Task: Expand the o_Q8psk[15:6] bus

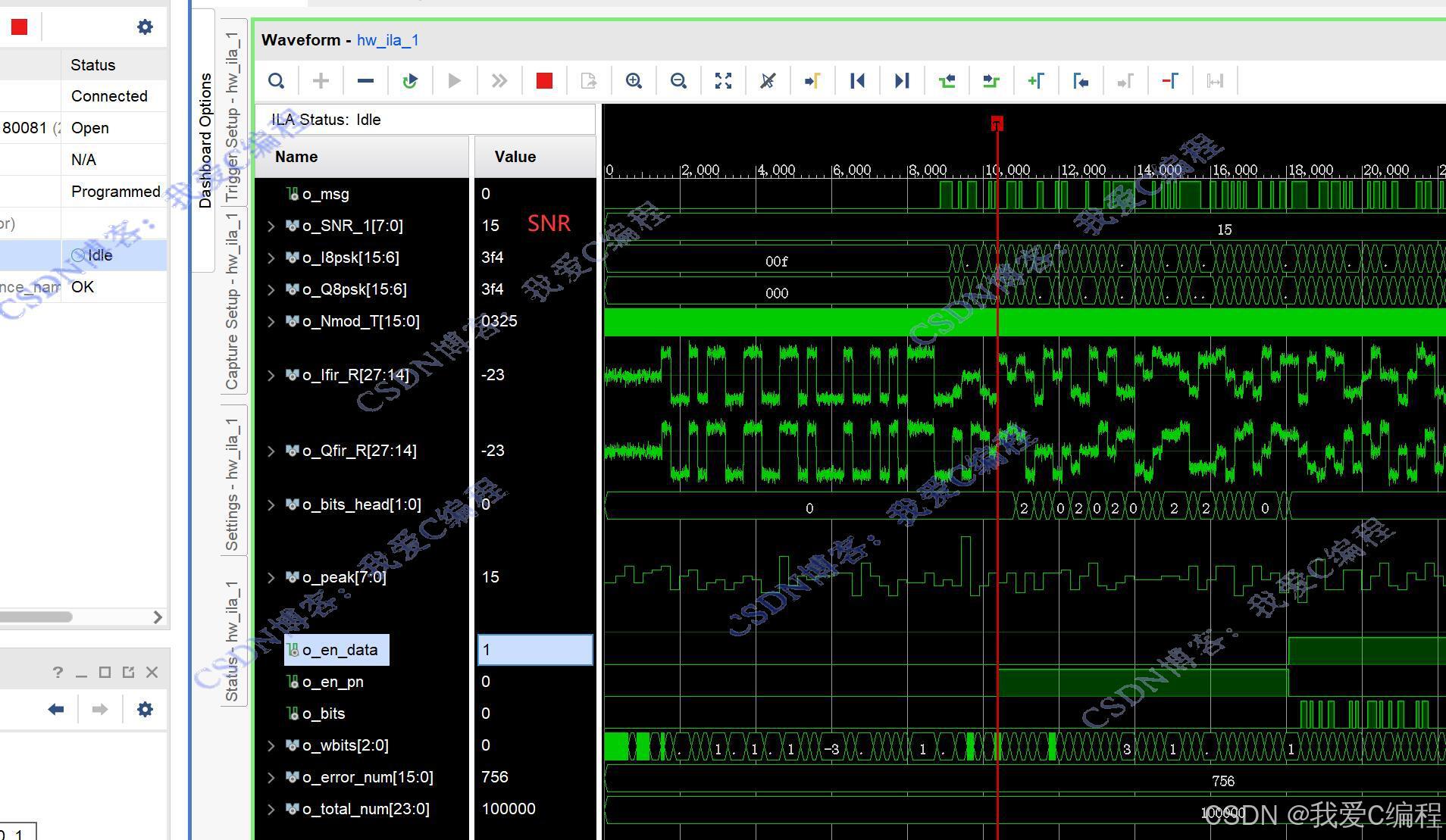Action: [x=271, y=289]
